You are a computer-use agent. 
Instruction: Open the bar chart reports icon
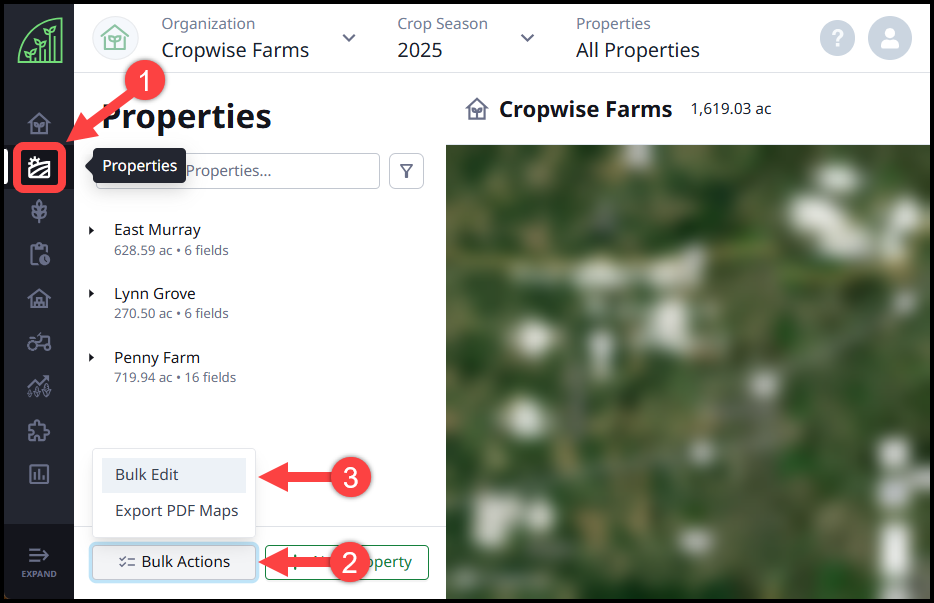point(39,474)
